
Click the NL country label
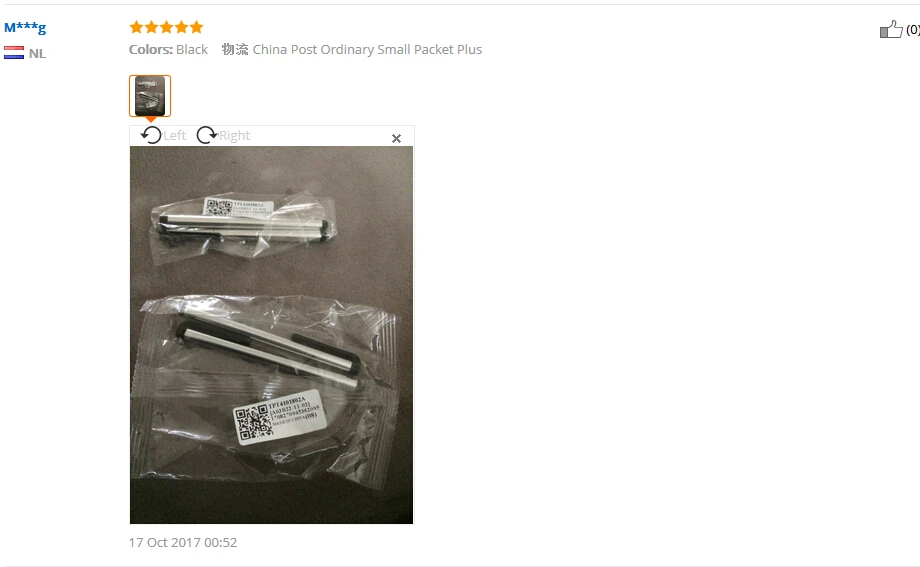point(37,53)
